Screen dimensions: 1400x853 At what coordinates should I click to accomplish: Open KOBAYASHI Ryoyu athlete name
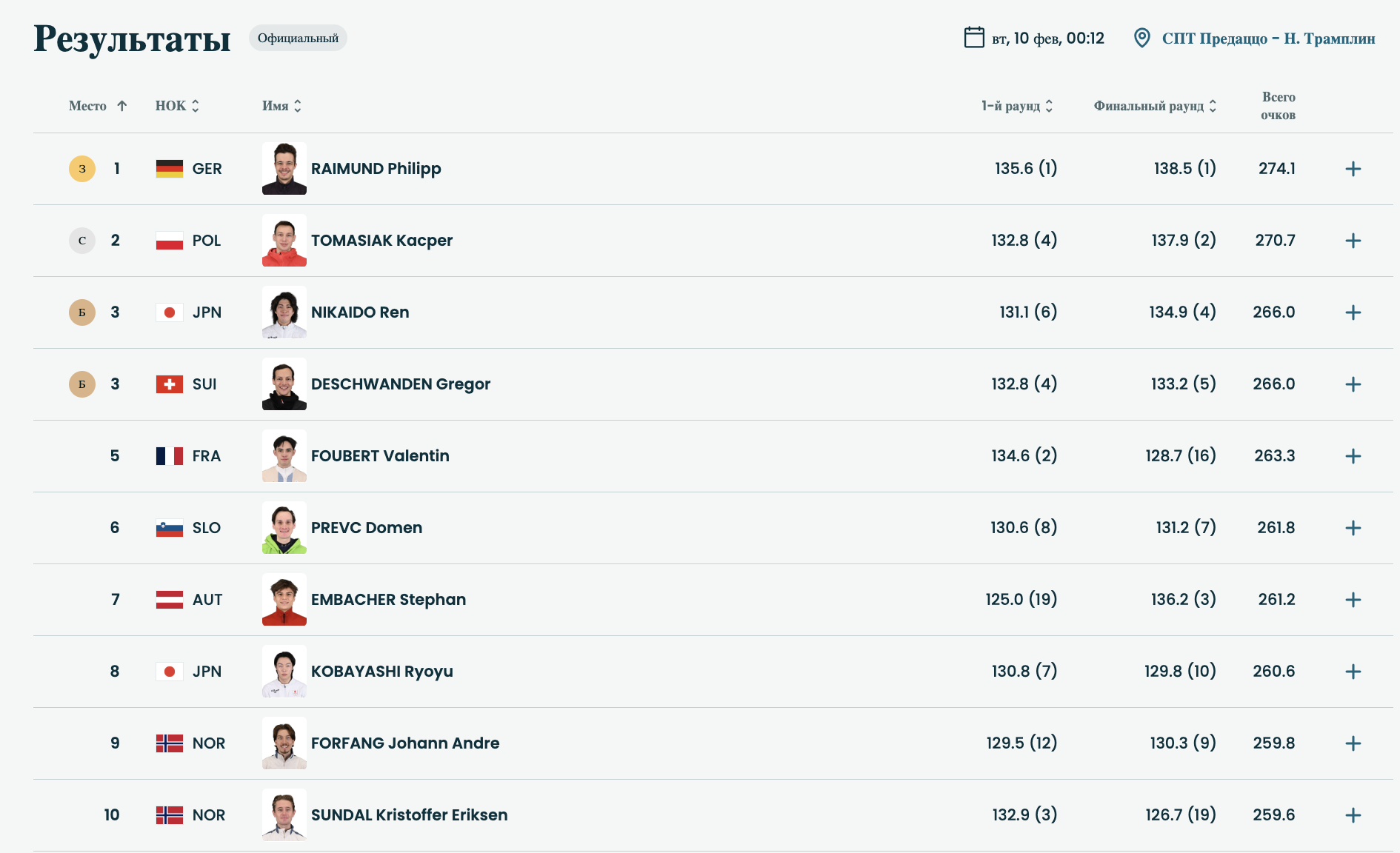[x=381, y=672]
